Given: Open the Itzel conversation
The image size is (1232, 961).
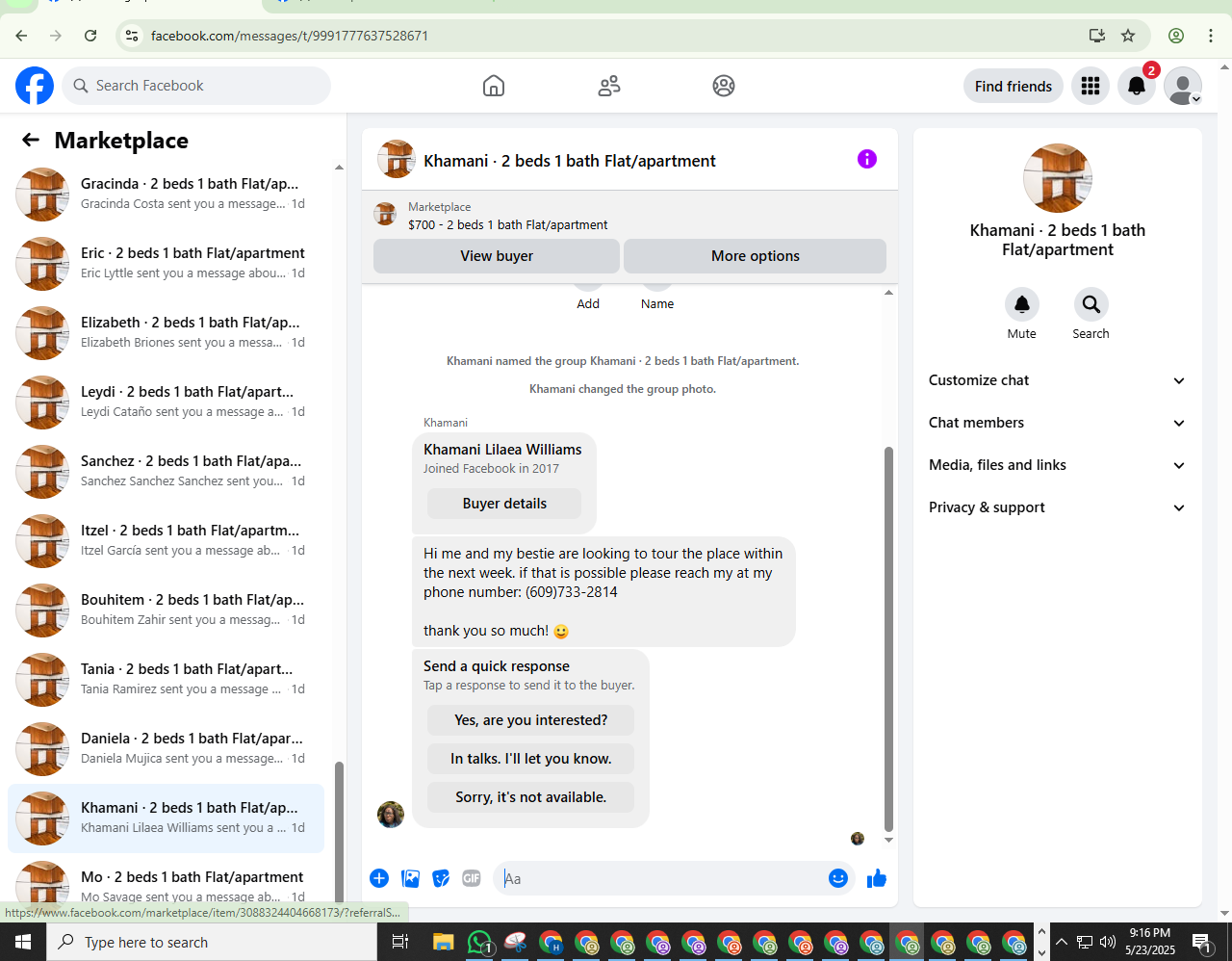Looking at the screenshot, I should pyautogui.click(x=167, y=541).
